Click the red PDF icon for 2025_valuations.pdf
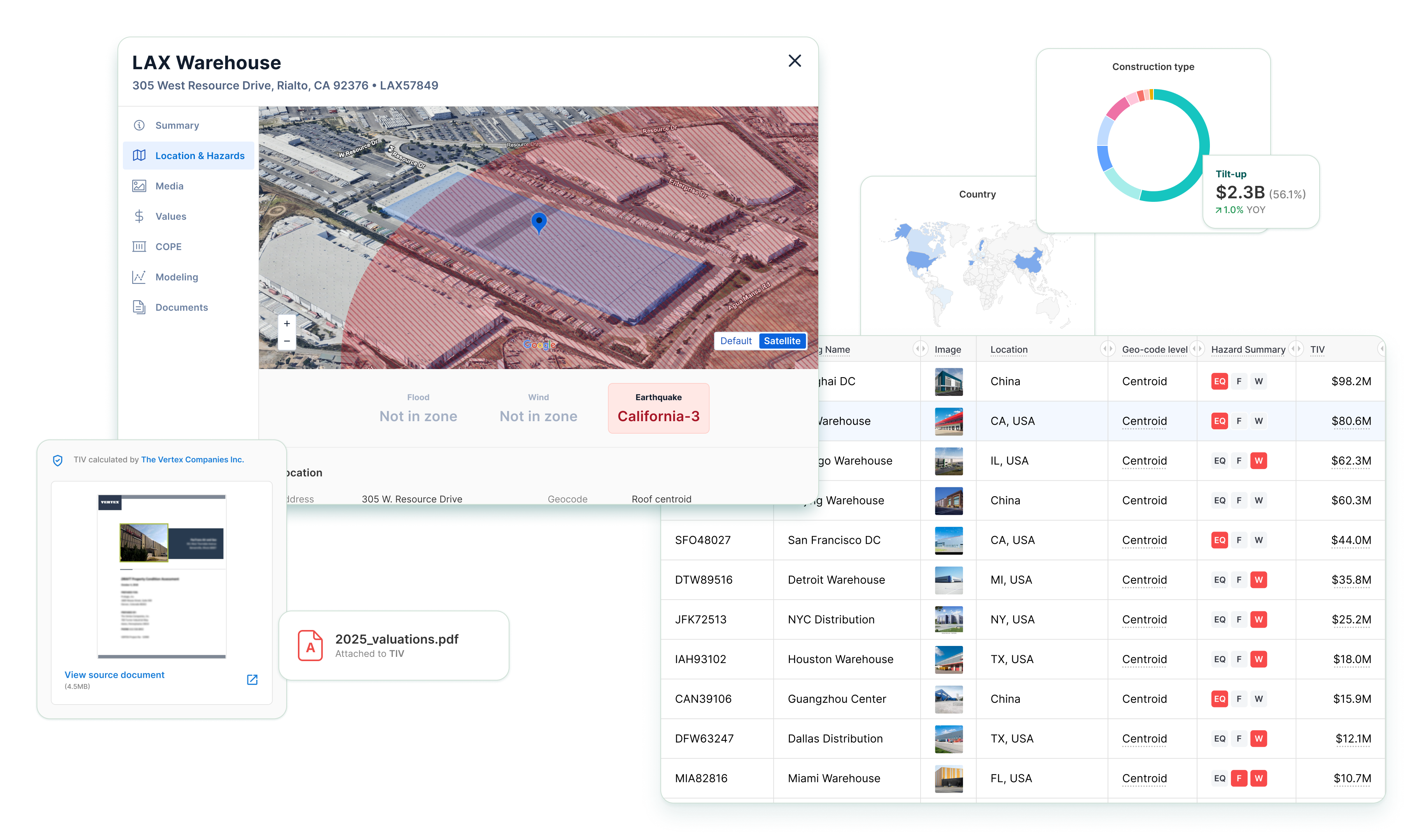 (310, 646)
